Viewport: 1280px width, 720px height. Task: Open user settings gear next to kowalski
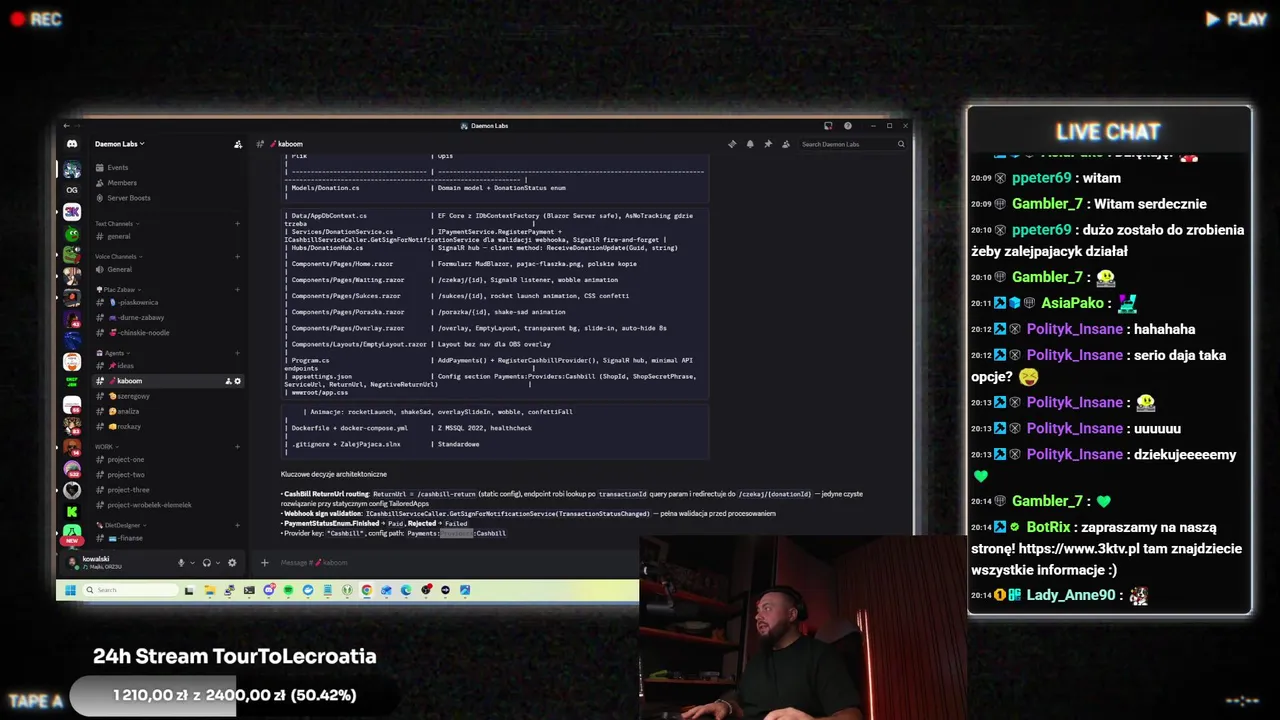[232, 563]
